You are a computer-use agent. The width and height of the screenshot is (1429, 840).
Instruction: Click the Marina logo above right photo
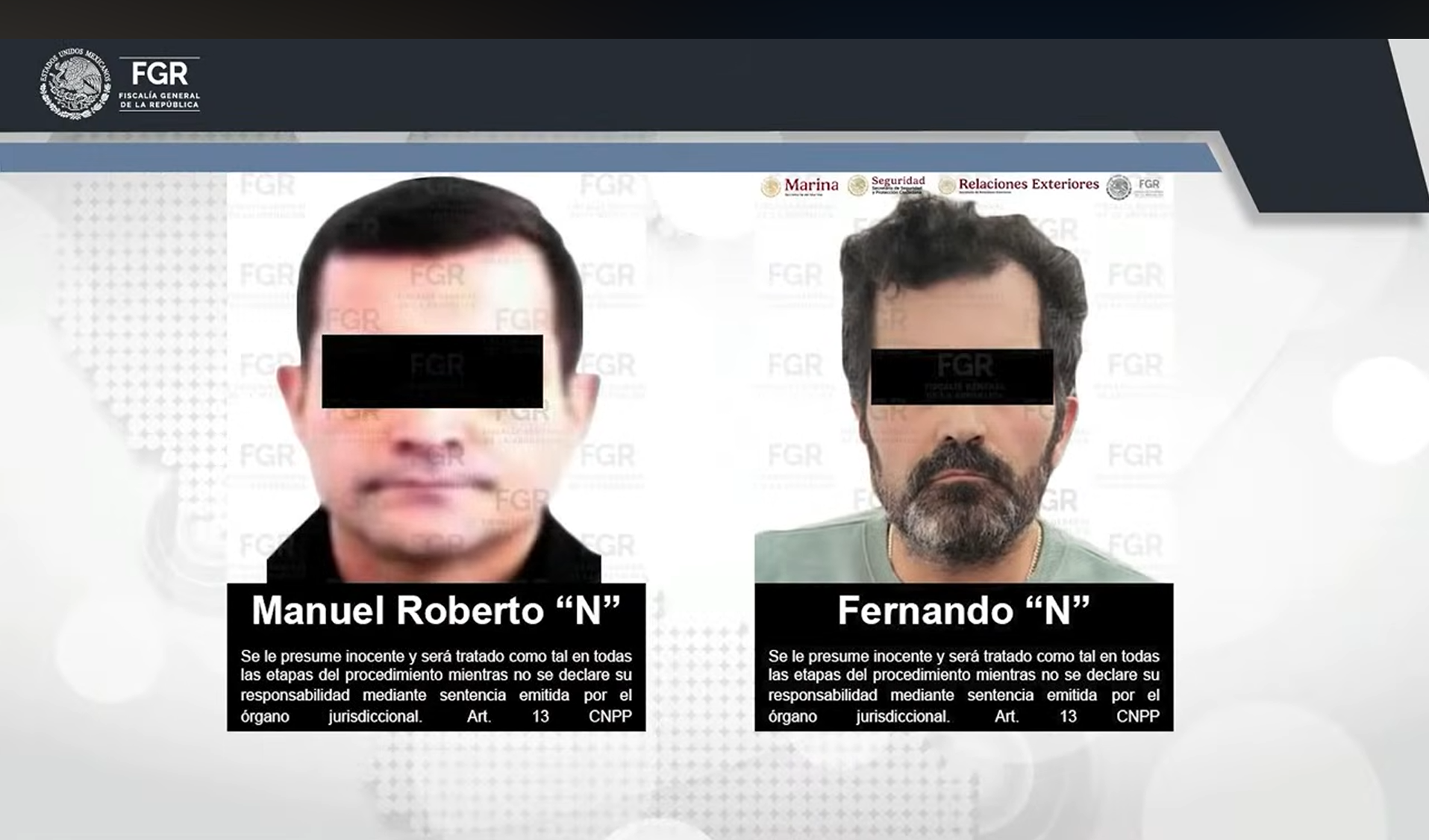[799, 186]
